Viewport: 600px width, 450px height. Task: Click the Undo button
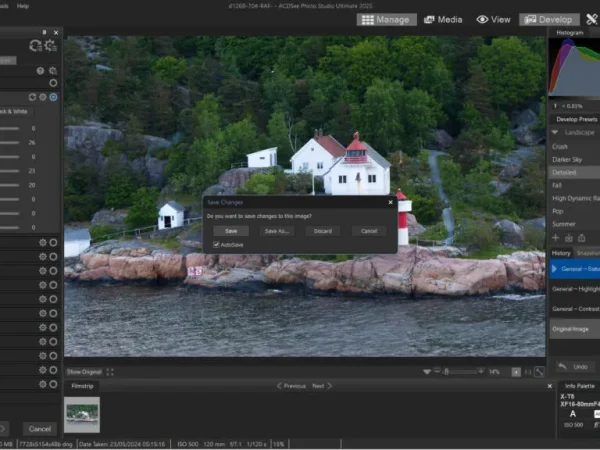coord(576,367)
